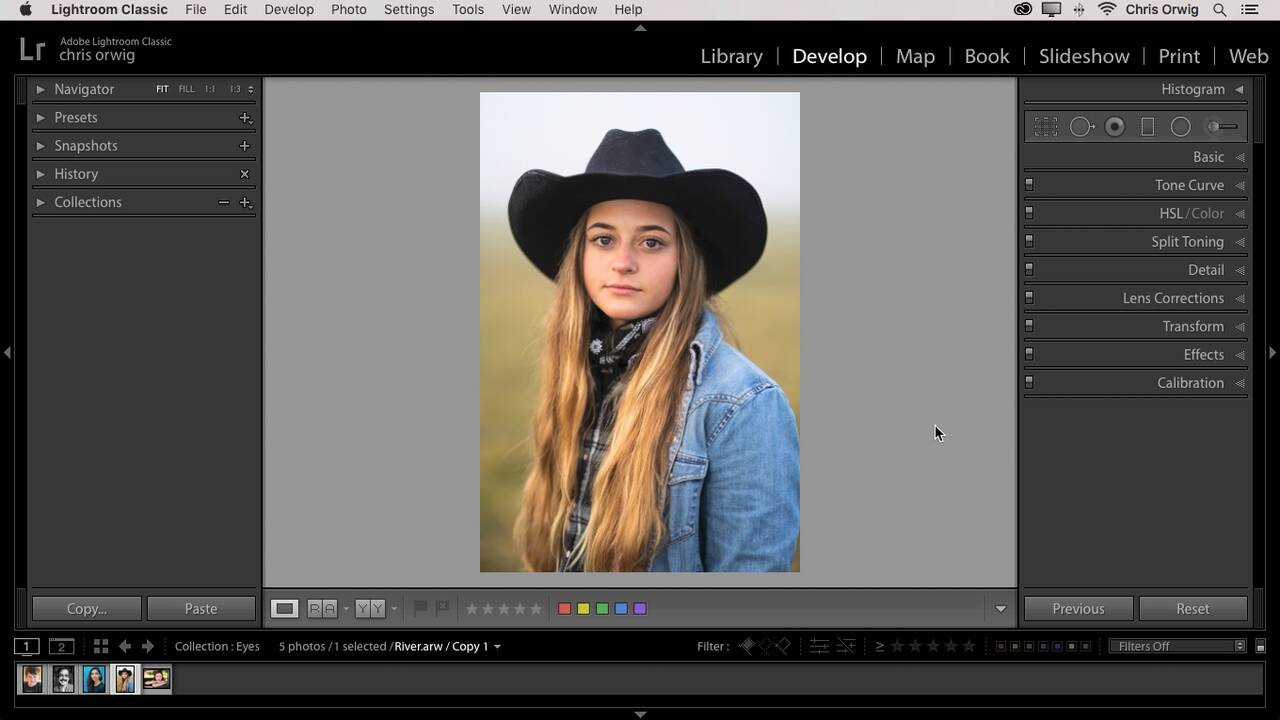This screenshot has height=720, width=1280.
Task: Expand the Histogram panel
Action: 1239,89
